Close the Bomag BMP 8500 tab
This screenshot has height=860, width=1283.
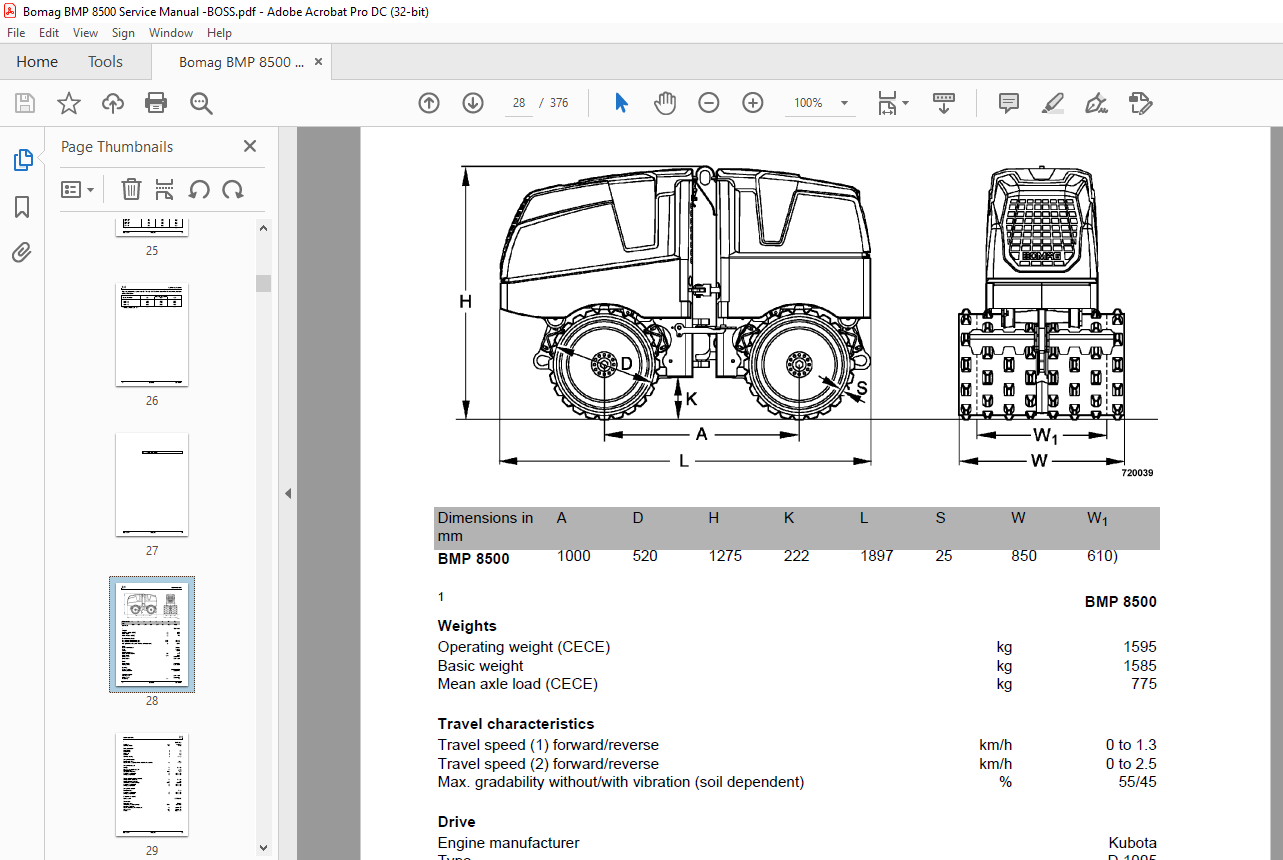tap(318, 62)
